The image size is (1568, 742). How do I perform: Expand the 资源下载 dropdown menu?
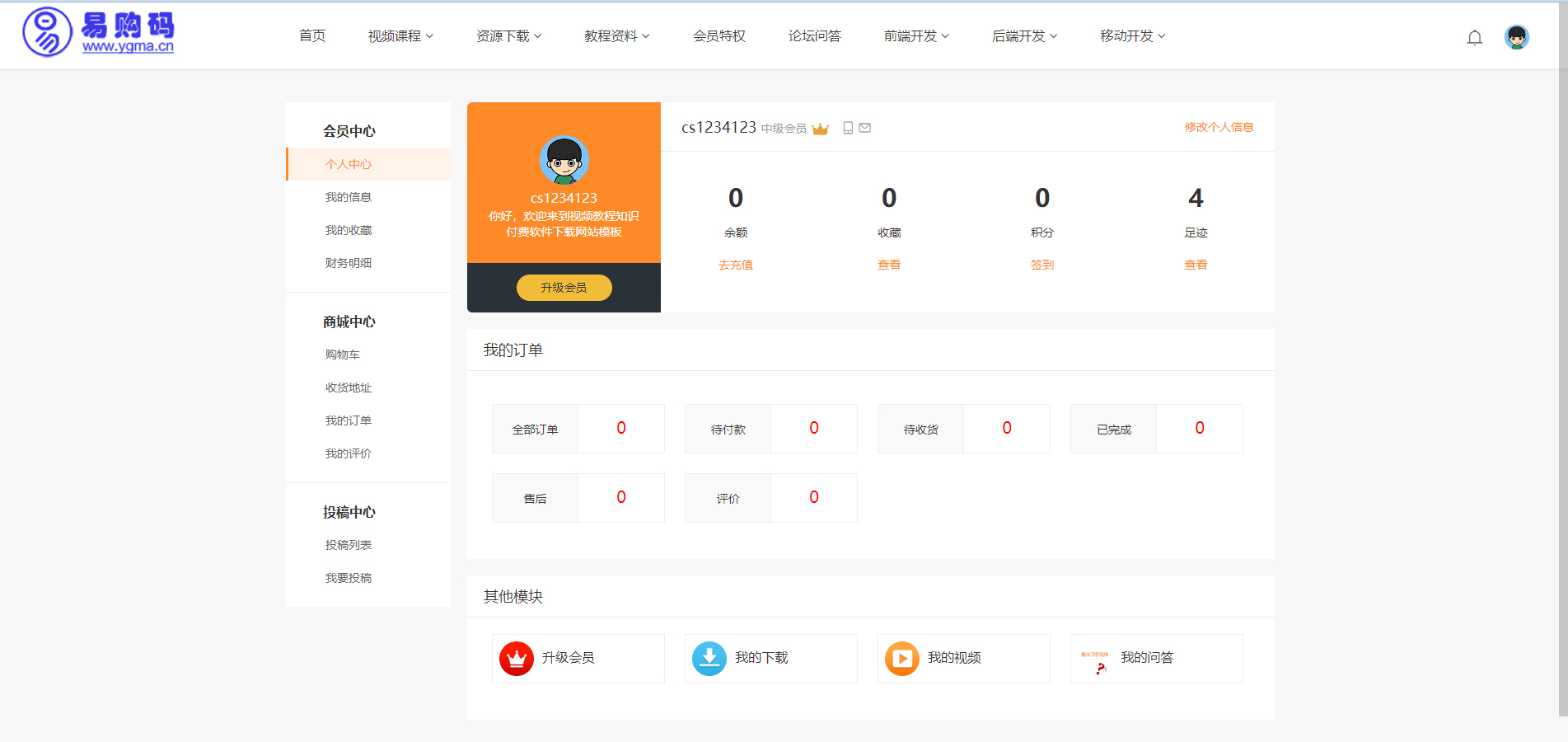pos(508,36)
